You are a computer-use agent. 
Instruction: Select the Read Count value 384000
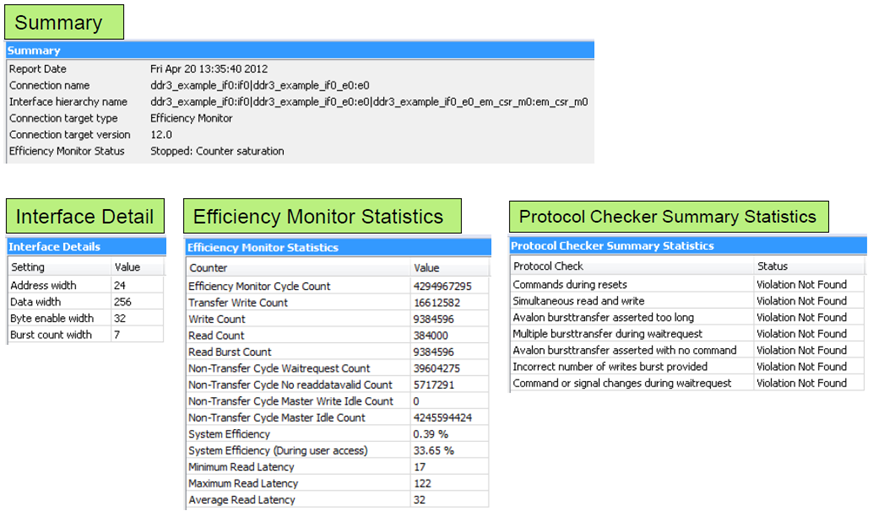pyautogui.click(x=431, y=336)
